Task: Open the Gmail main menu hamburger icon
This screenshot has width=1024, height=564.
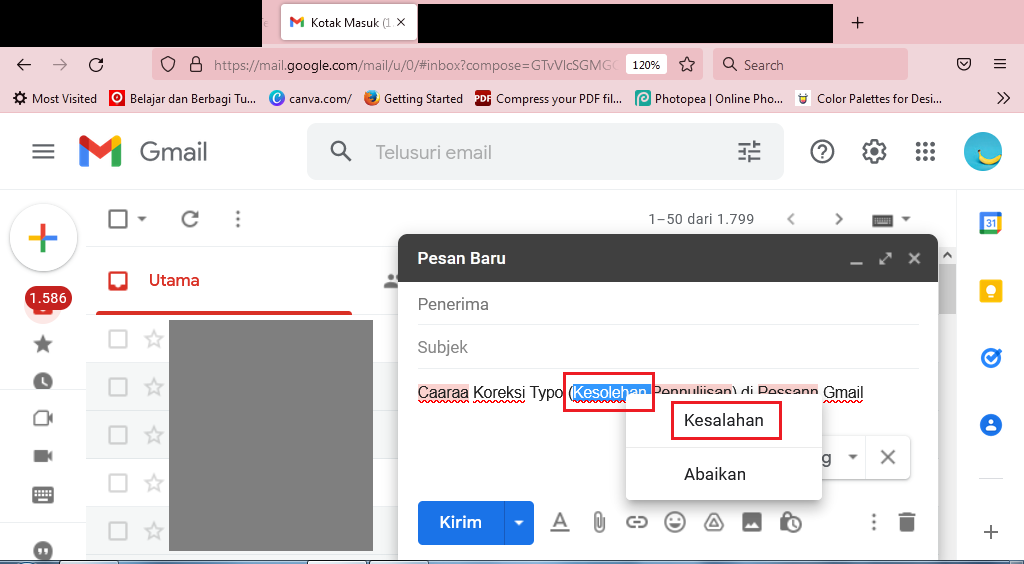Action: click(43, 152)
